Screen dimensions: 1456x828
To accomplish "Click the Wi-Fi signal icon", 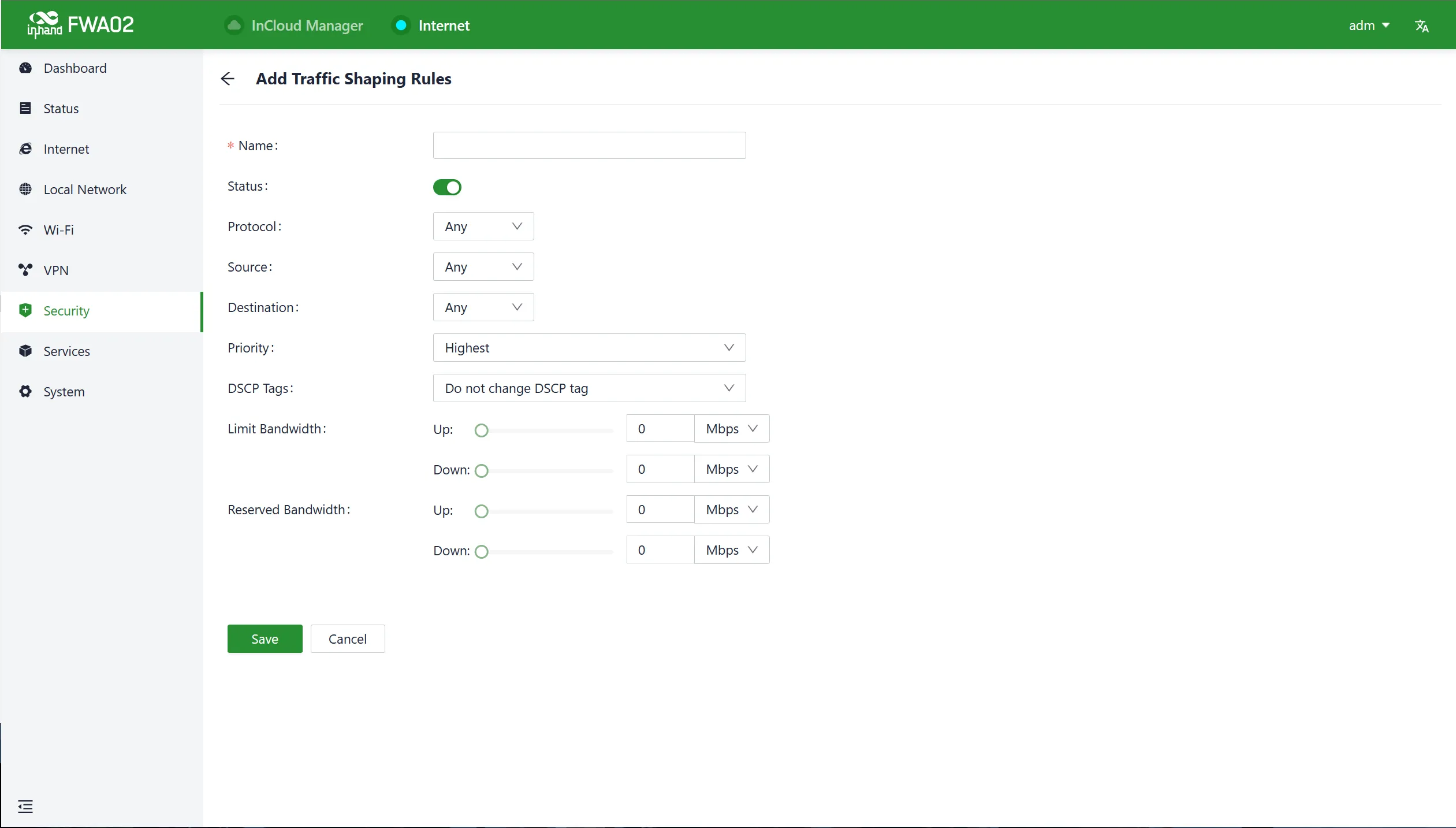I will pyautogui.click(x=25, y=230).
